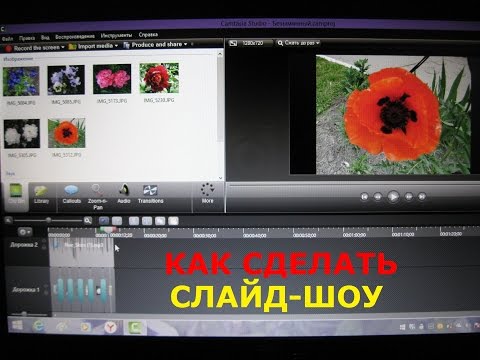Viewport: 480px width, 360px height.
Task: Click the Split tool on timeline toolbar
Action: pyautogui.click(x=147, y=221)
